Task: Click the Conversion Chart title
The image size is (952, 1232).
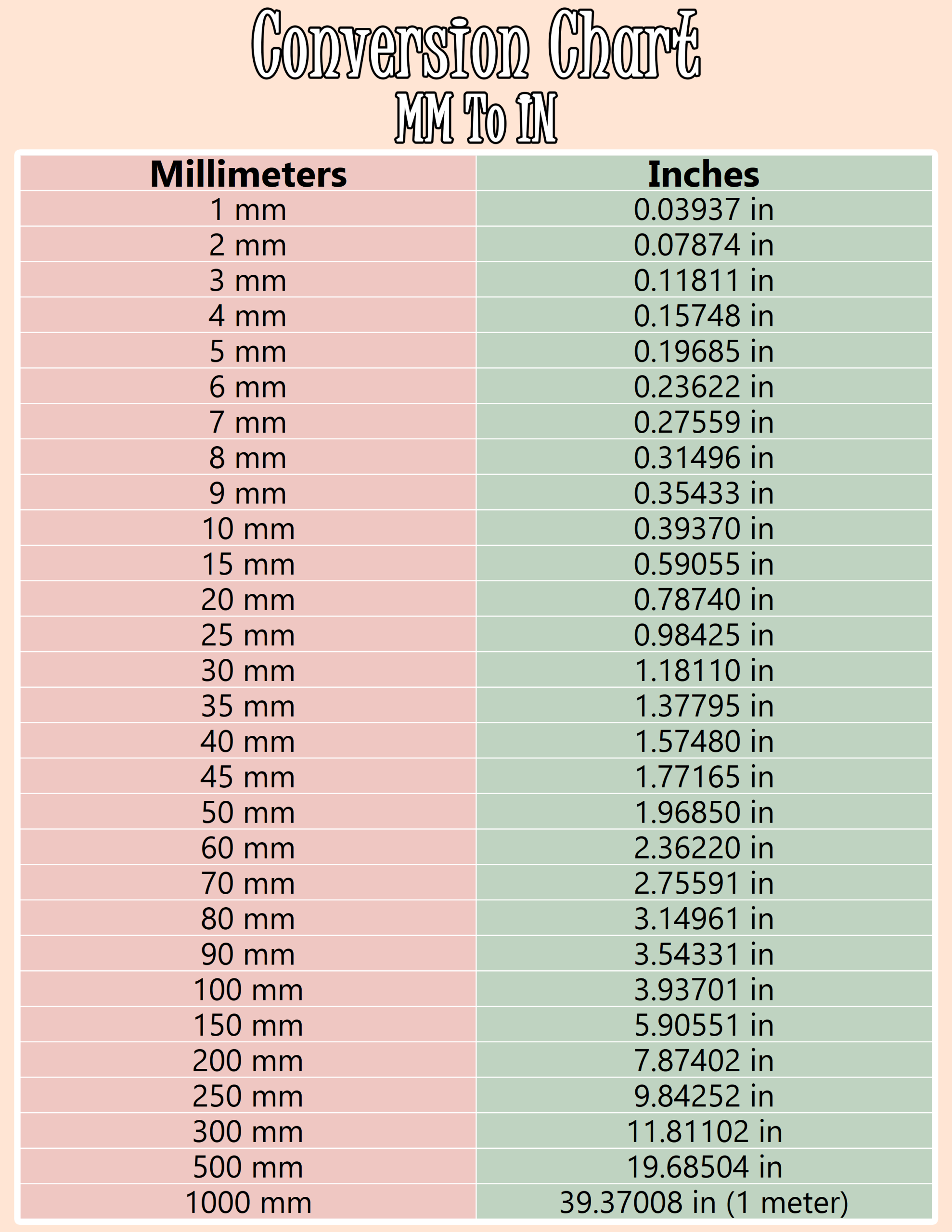Action: click(476, 44)
